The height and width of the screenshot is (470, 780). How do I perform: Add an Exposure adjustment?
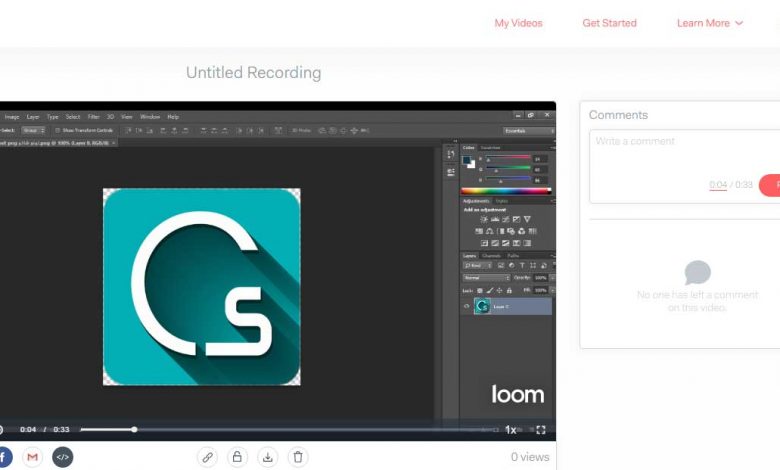click(516, 219)
